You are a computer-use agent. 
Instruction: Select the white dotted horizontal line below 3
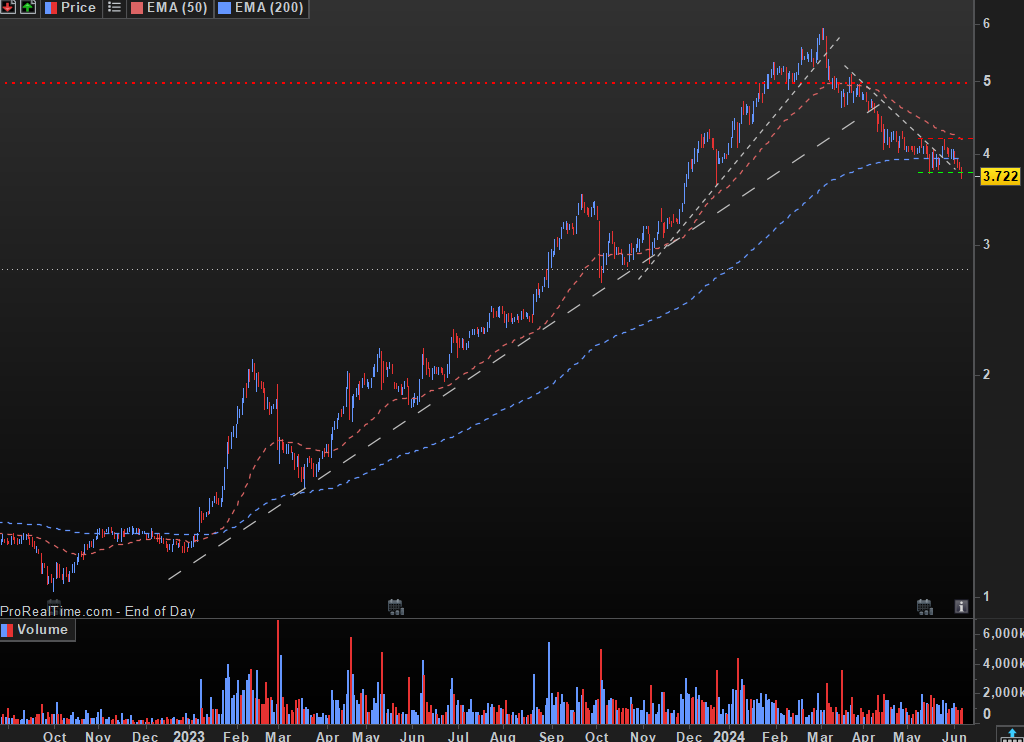pos(487,269)
